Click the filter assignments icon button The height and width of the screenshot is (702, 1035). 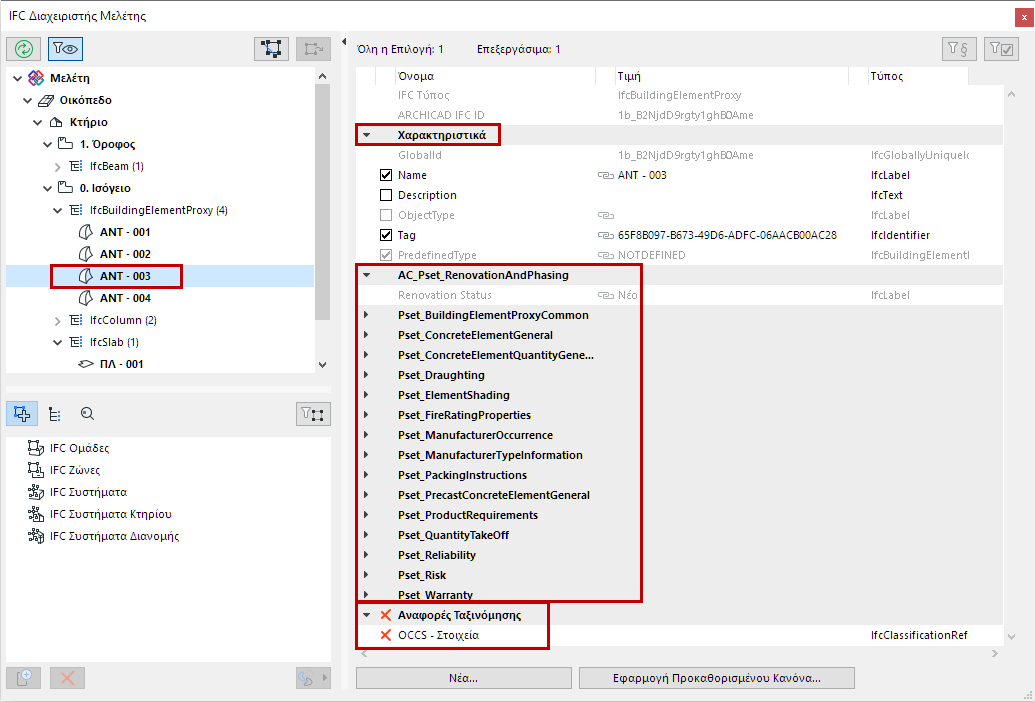[x=313, y=414]
